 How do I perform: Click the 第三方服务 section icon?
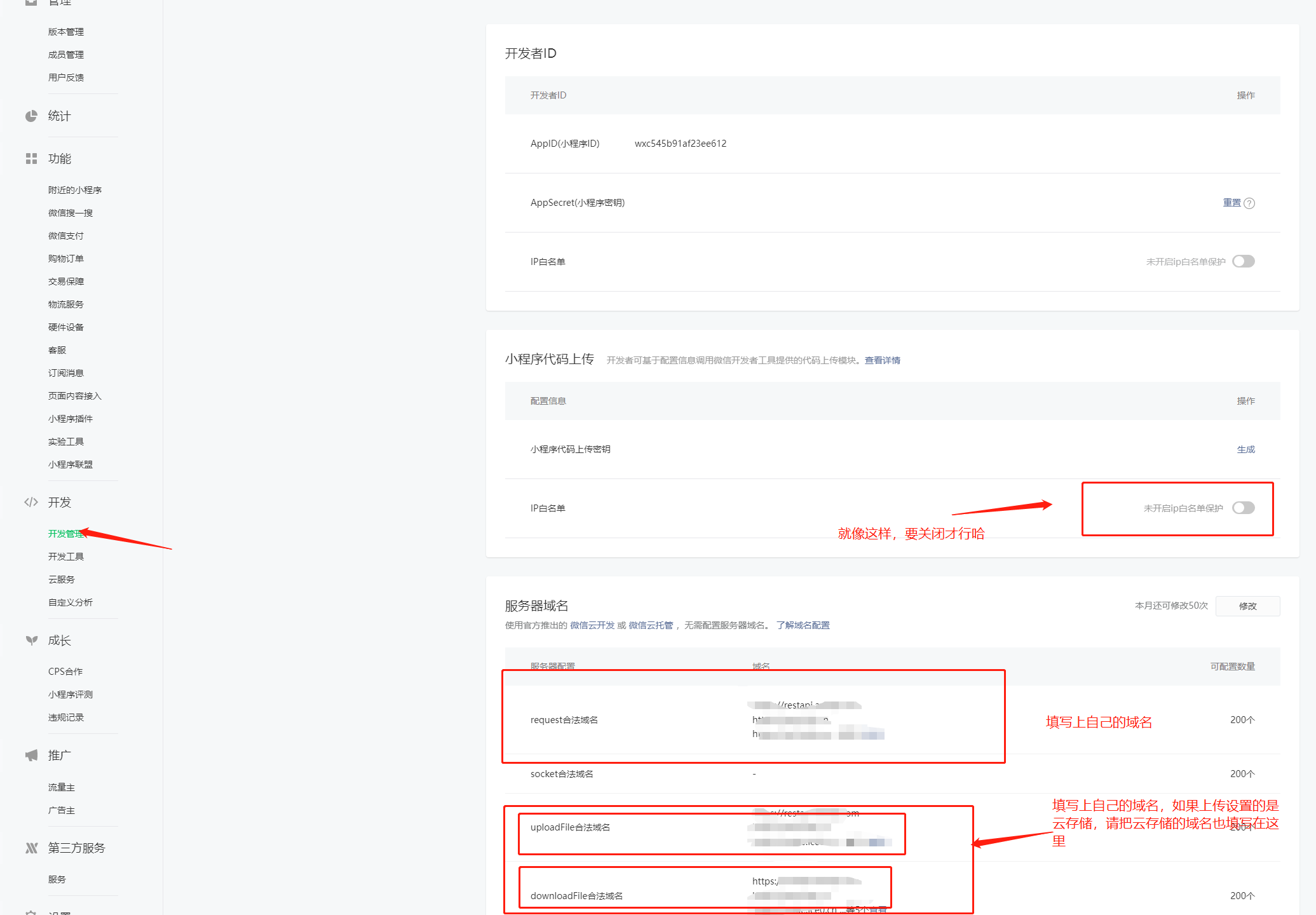click(x=31, y=848)
